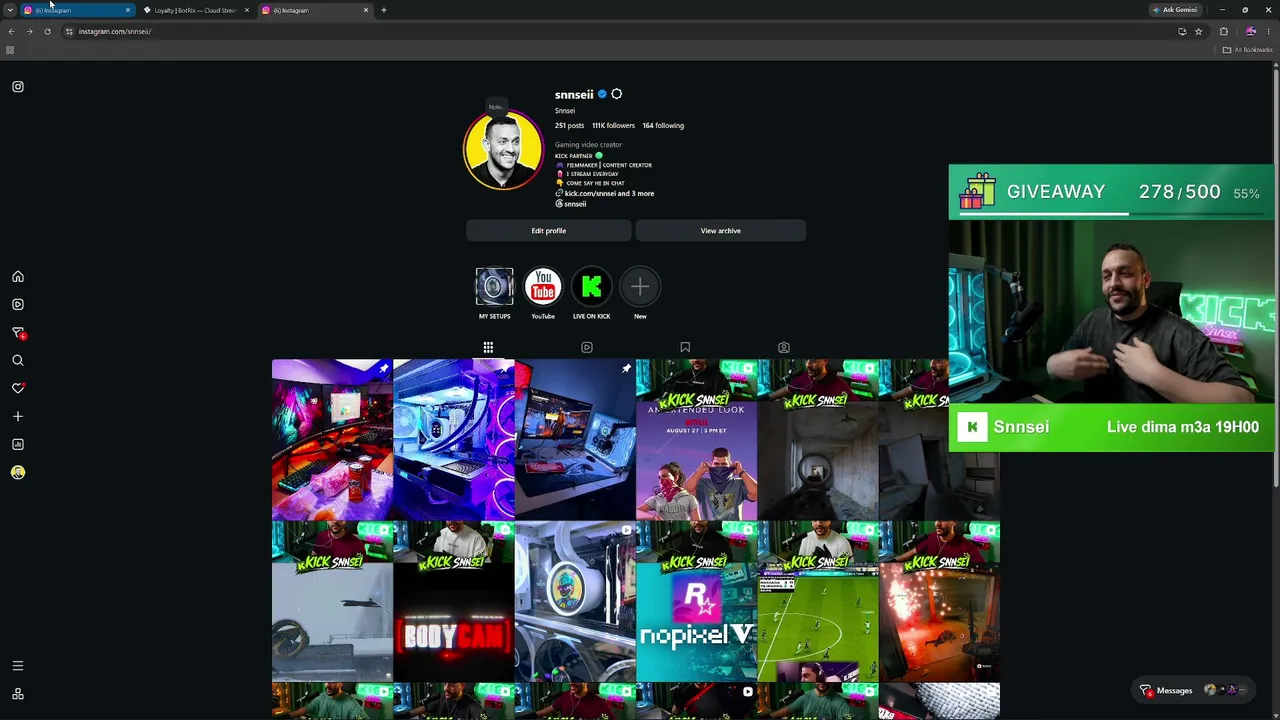Viewport: 1280px width, 720px height.
Task: Open the bookmarks bar apps grid icon
Action: [10, 50]
